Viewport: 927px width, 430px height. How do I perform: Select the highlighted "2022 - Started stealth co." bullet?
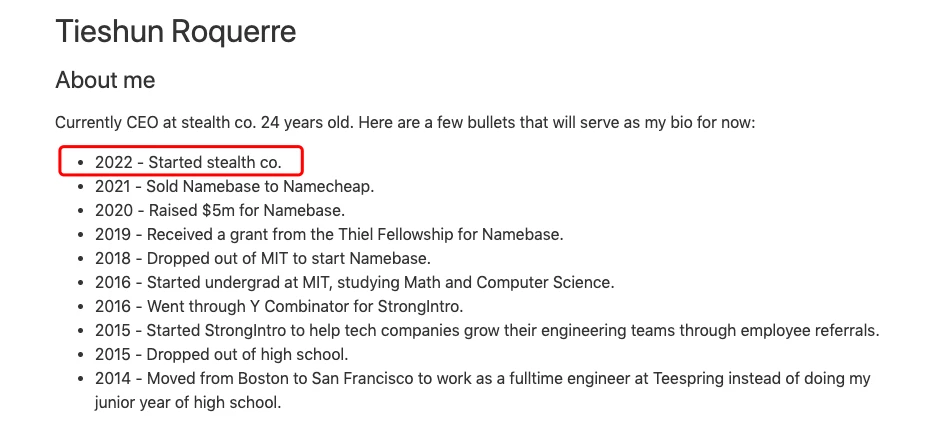(188, 162)
